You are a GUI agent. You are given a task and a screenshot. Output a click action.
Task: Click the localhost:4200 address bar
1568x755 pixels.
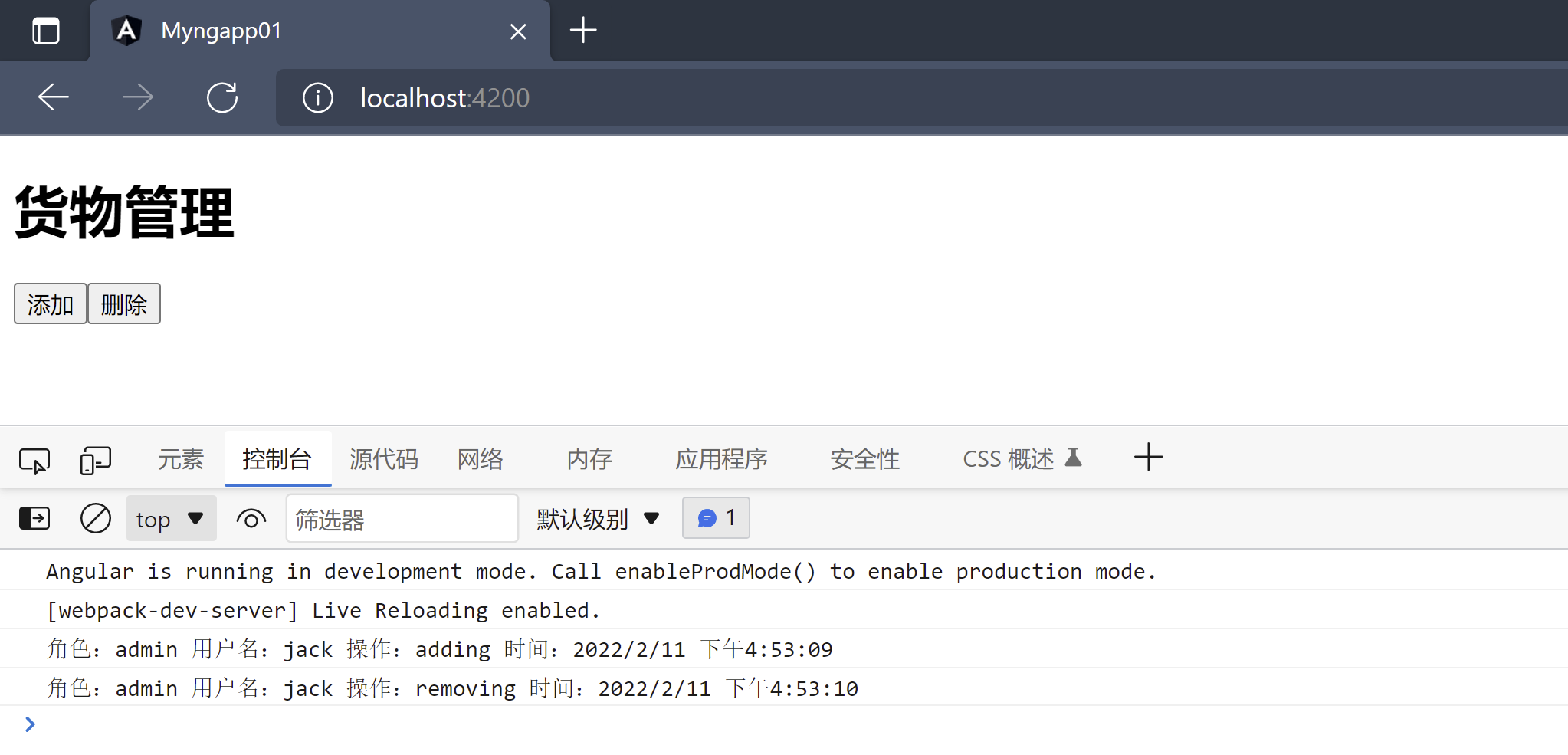point(922,98)
